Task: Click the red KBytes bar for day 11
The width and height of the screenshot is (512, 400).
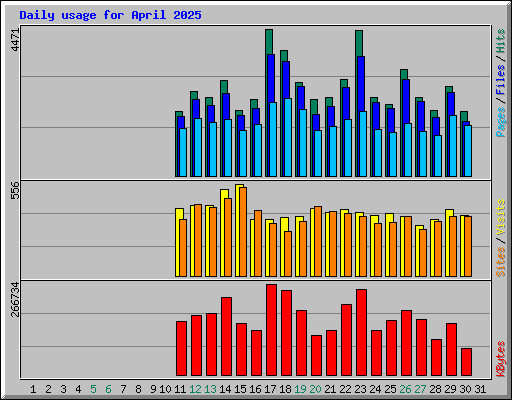Action: point(181,349)
